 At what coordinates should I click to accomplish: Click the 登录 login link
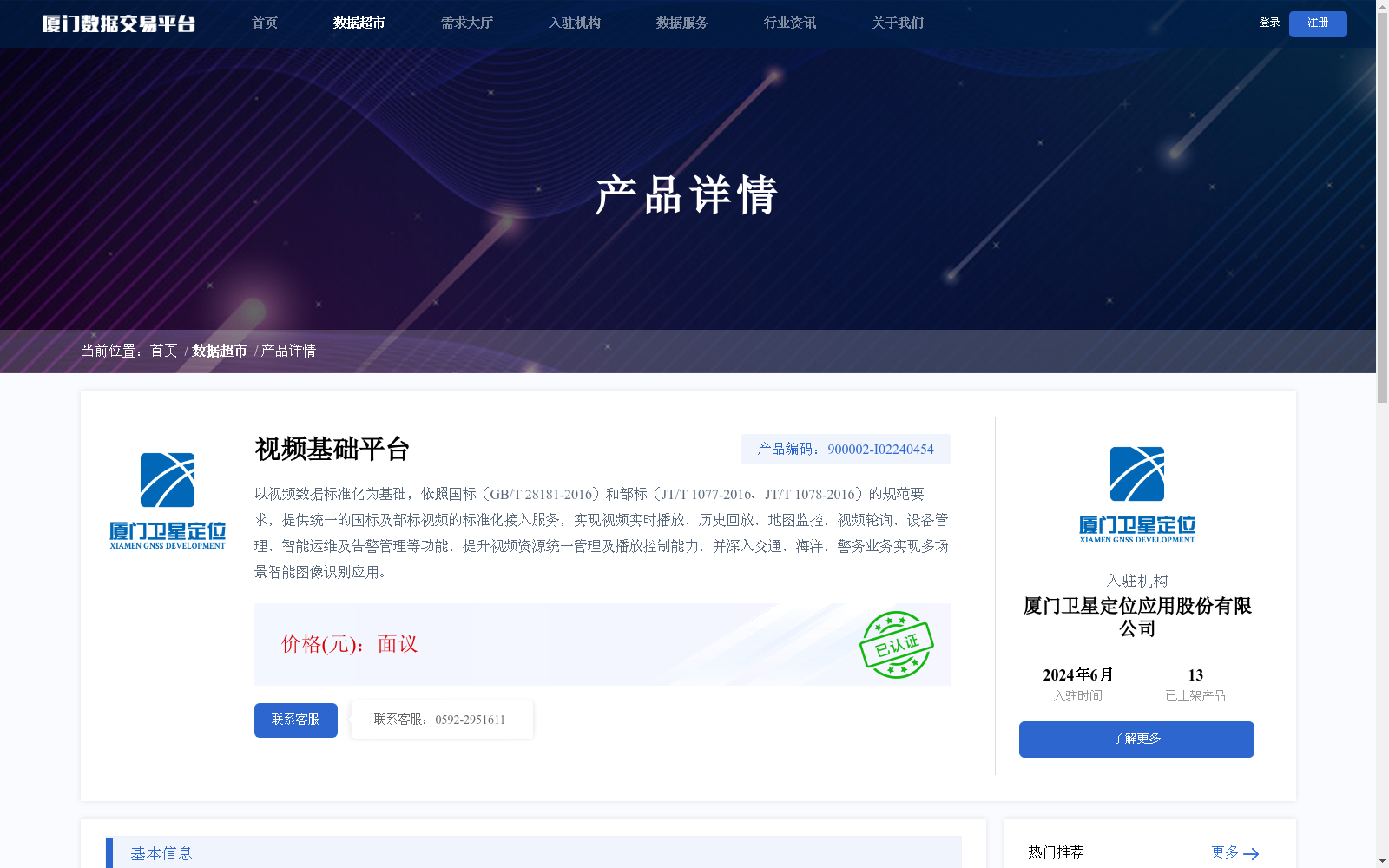[1269, 23]
